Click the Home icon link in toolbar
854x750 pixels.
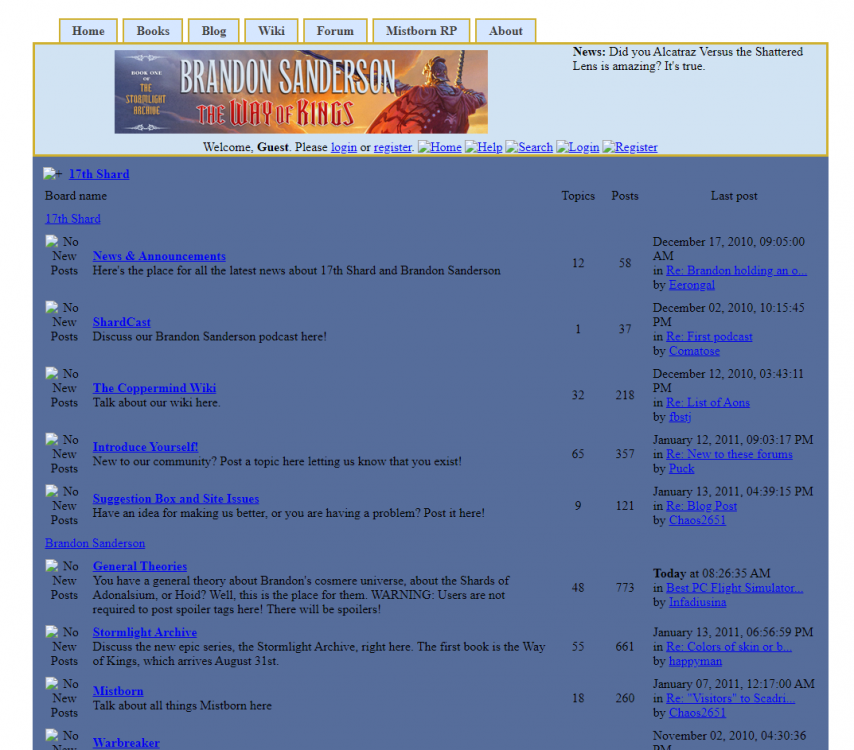(440, 147)
